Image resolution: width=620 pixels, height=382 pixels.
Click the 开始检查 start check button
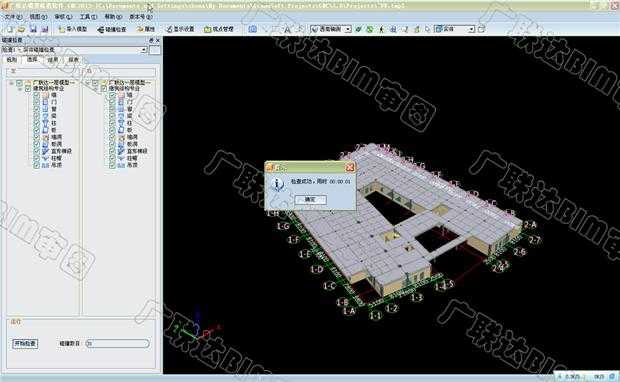(25, 343)
